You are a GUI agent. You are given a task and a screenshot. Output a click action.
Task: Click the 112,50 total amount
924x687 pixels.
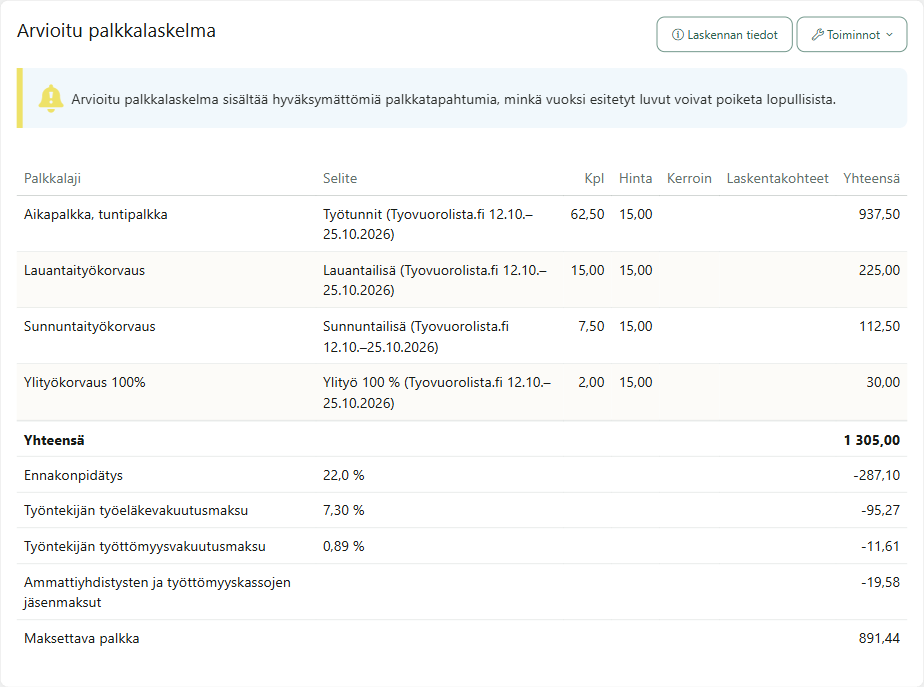[879, 326]
